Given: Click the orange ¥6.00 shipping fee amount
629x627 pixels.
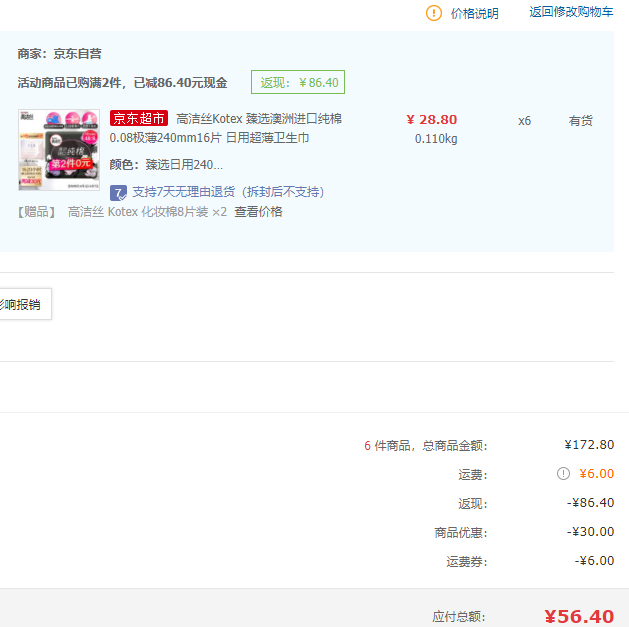Looking at the screenshot, I should tap(596, 474).
